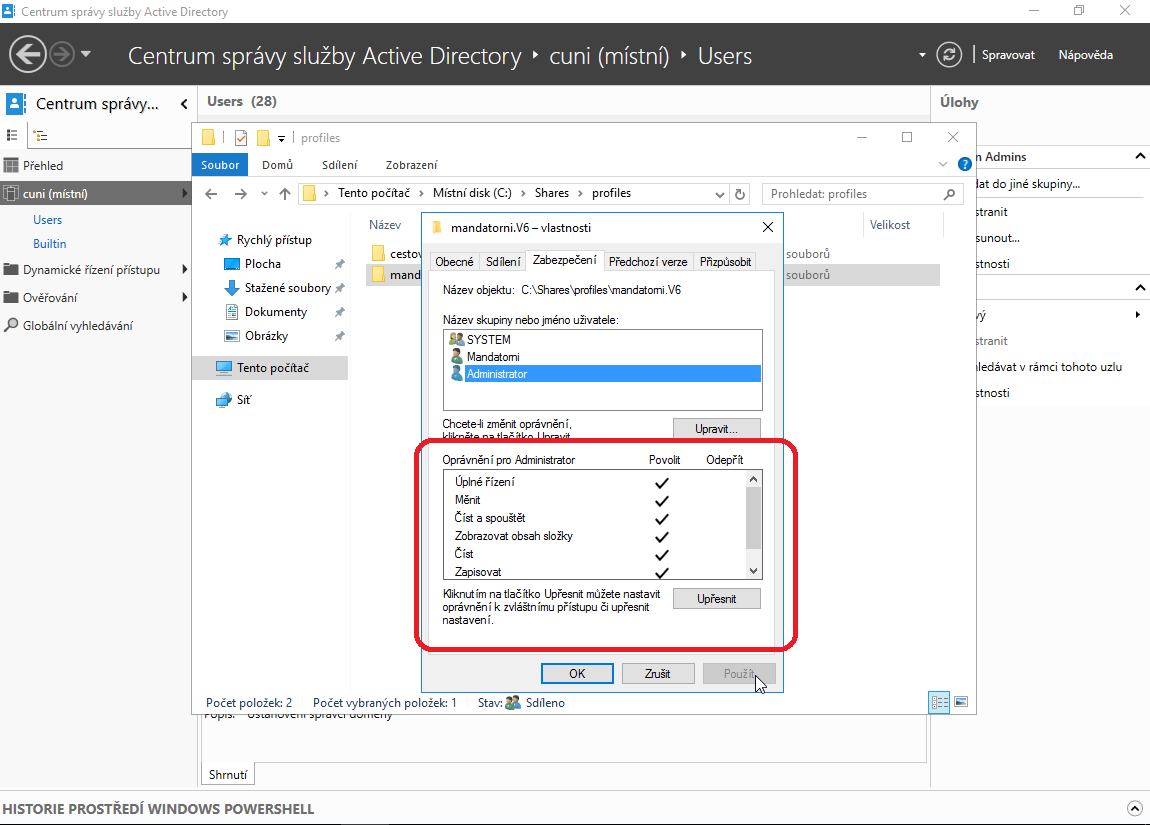The height and width of the screenshot is (825, 1150).
Task: Click the Upřesnit button
Action: pos(716,599)
